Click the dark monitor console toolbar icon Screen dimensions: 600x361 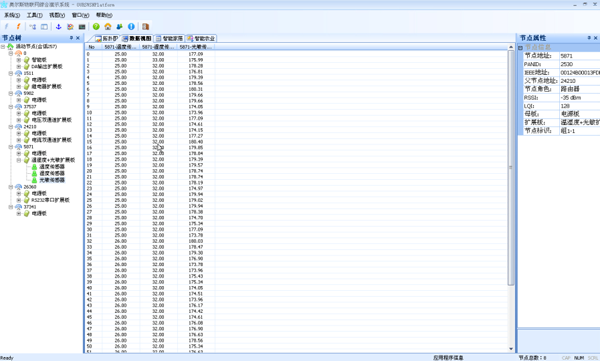pos(82,26)
